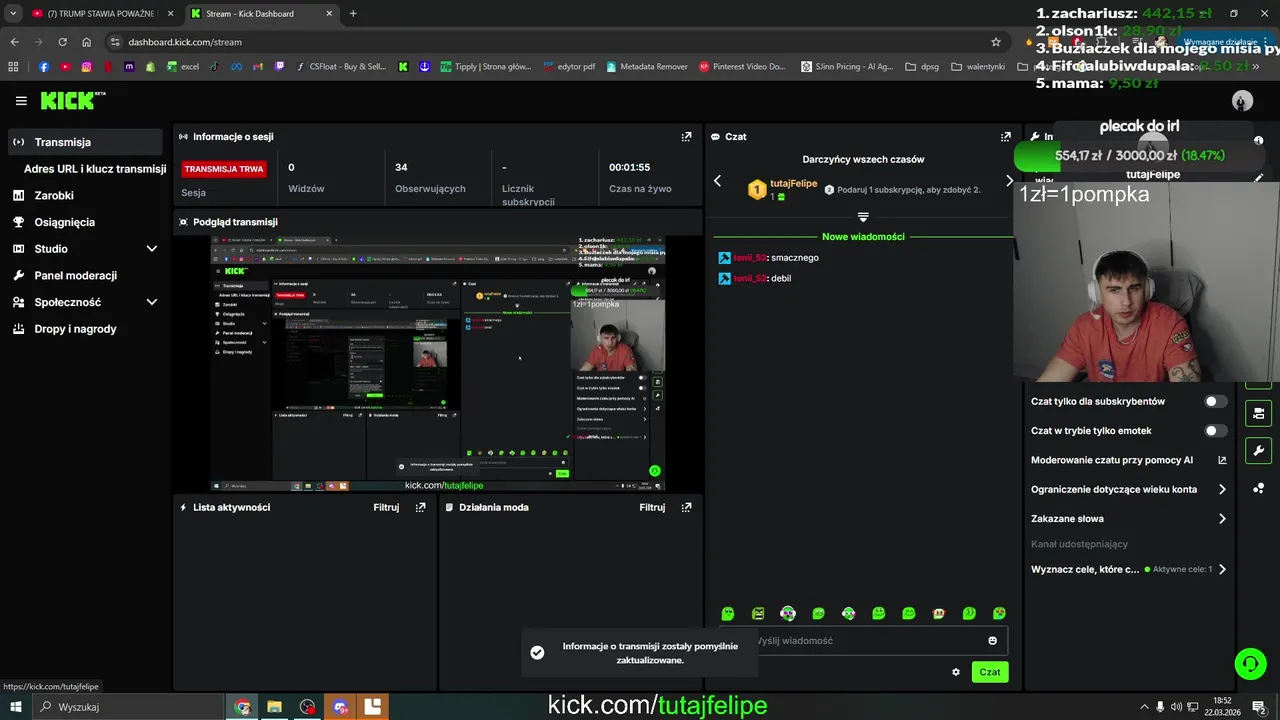This screenshot has width=1280, height=720.
Task: Pop out the Lista aktywności panel
Action: pos(420,507)
